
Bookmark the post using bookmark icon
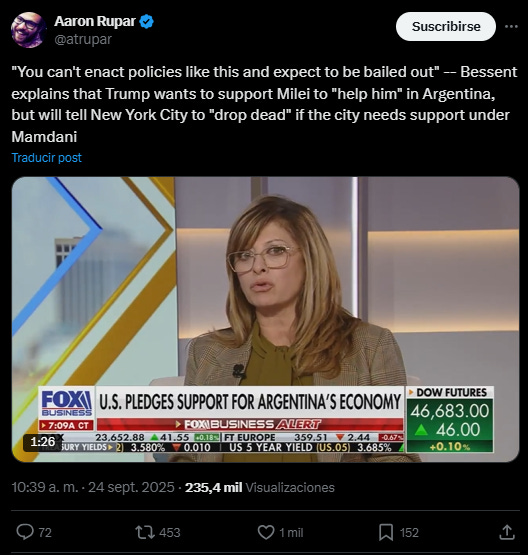tap(386, 532)
